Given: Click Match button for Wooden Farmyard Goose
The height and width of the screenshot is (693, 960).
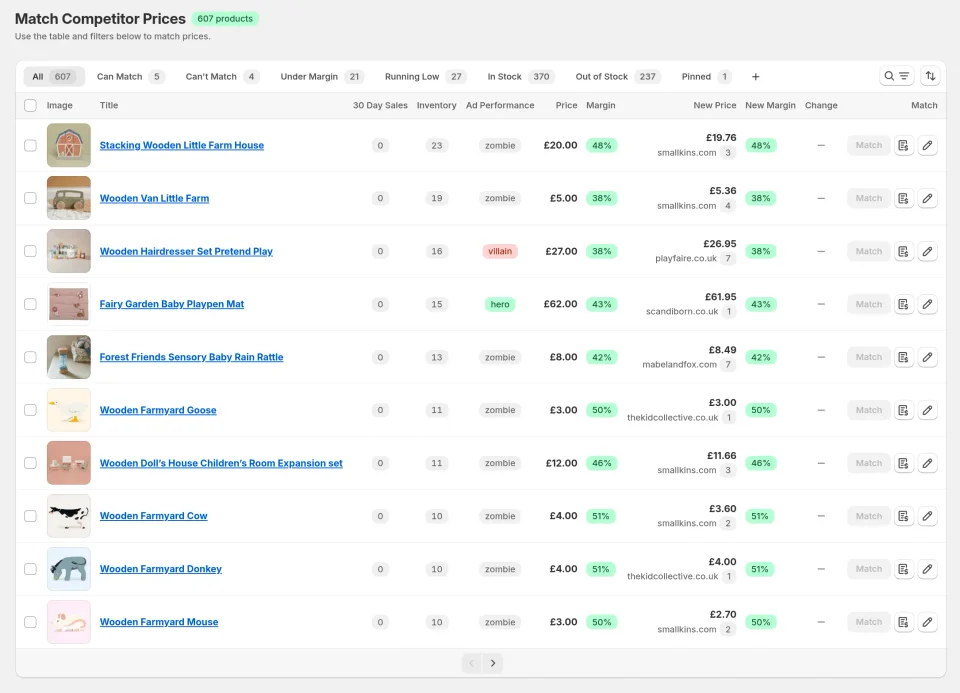Looking at the screenshot, I should (x=869, y=410).
